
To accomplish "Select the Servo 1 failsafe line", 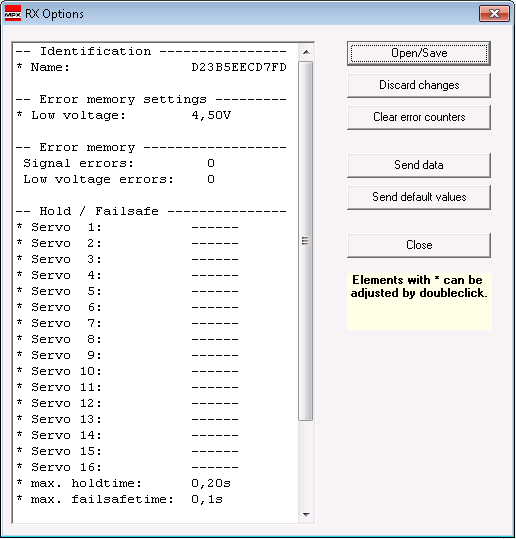I will pyautogui.click(x=127, y=227).
